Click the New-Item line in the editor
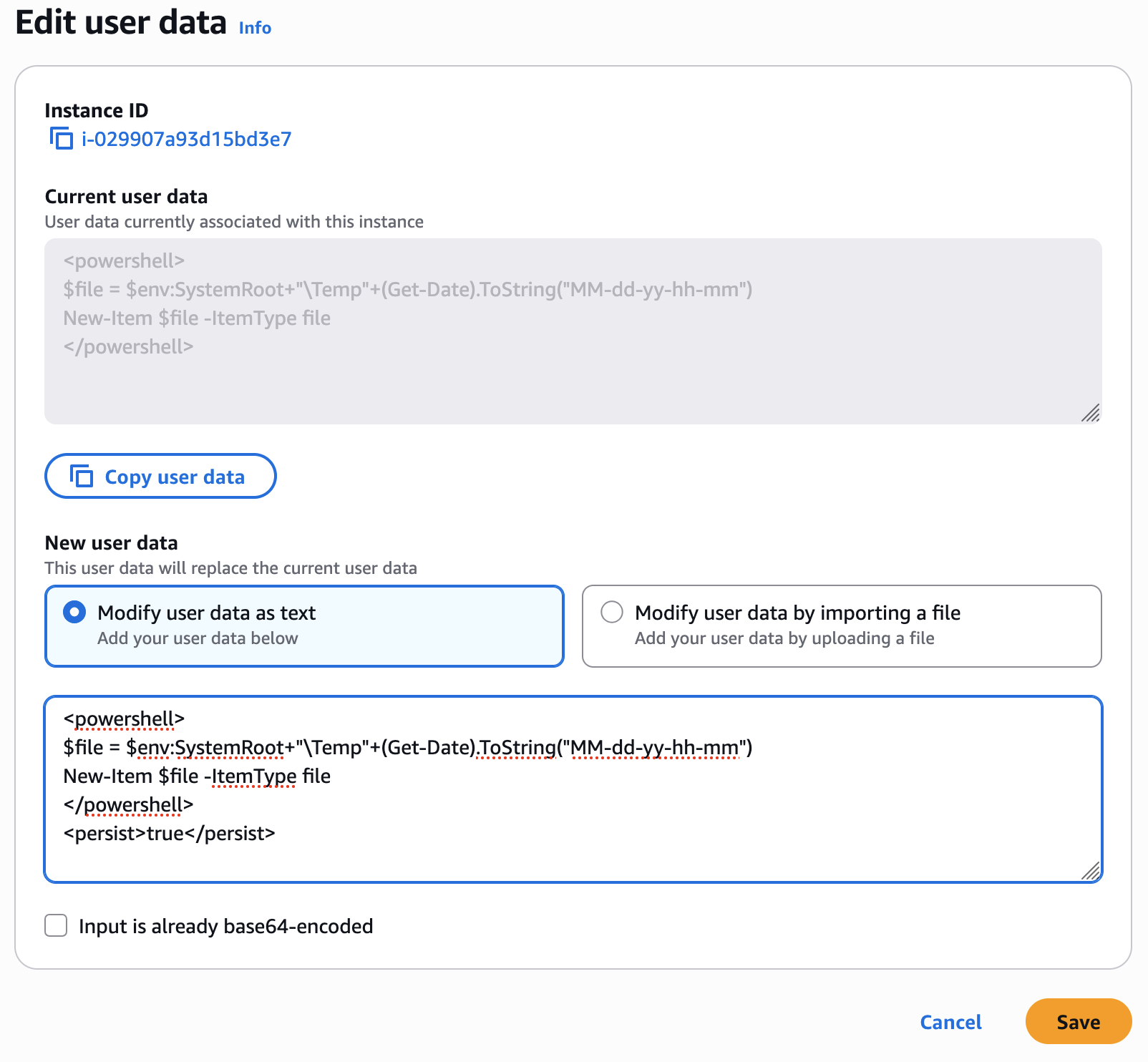Image resolution: width=1148 pixels, height=1062 pixels. (x=197, y=776)
